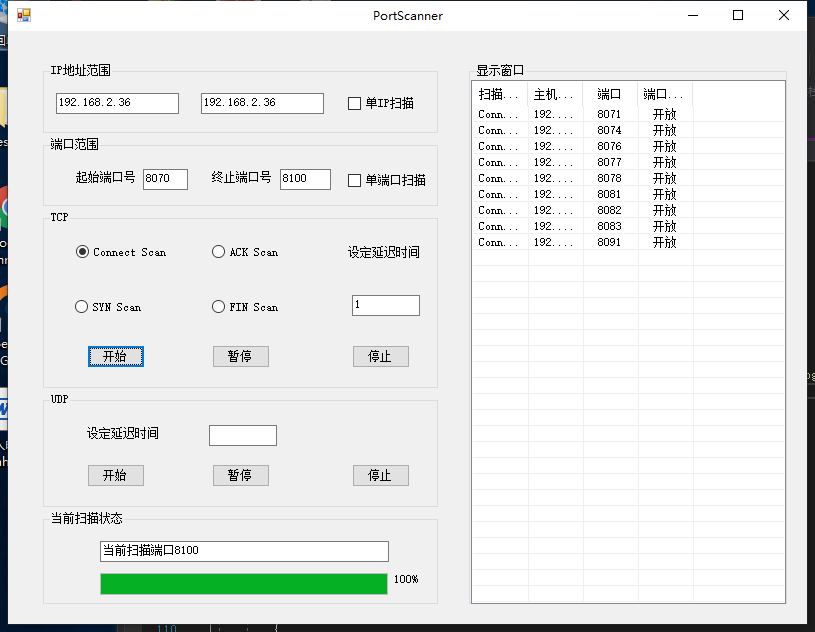Click the ending IP address field
Image resolution: width=815 pixels, height=632 pixels.
tap(262, 103)
